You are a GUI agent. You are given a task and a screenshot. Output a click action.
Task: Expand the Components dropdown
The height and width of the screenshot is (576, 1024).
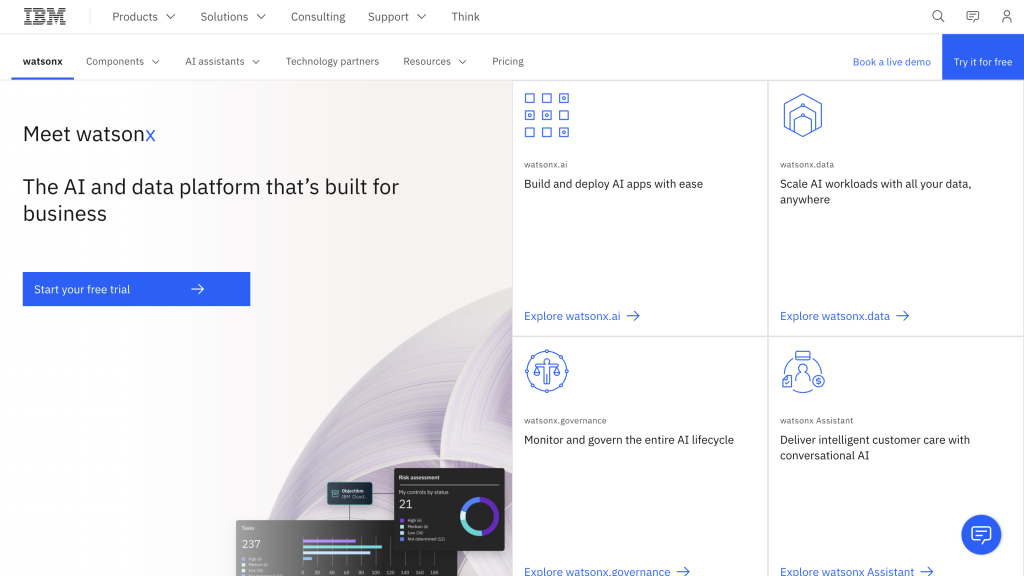(x=123, y=61)
